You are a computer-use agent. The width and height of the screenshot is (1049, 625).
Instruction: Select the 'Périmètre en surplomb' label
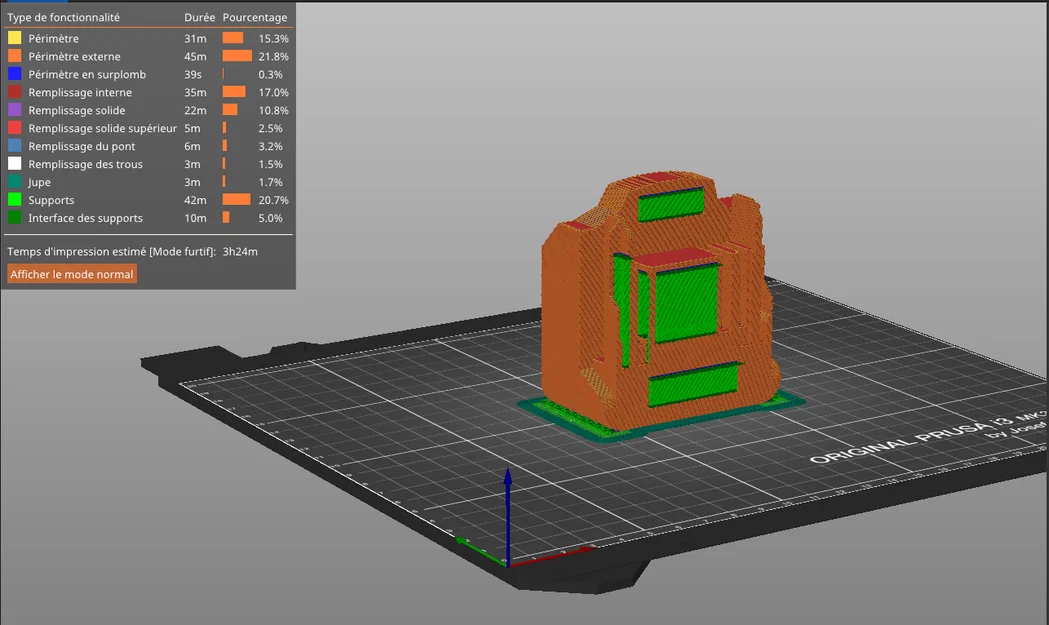click(87, 75)
